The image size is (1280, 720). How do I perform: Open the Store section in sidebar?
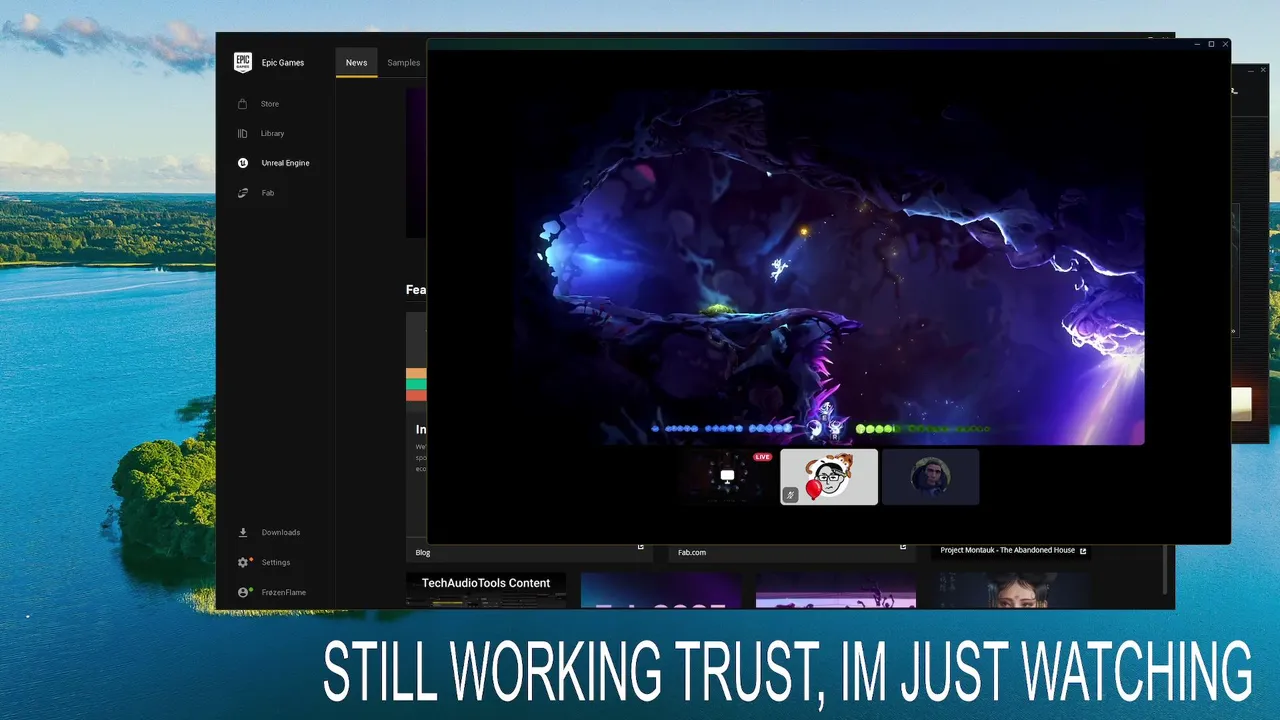pyautogui.click(x=270, y=104)
